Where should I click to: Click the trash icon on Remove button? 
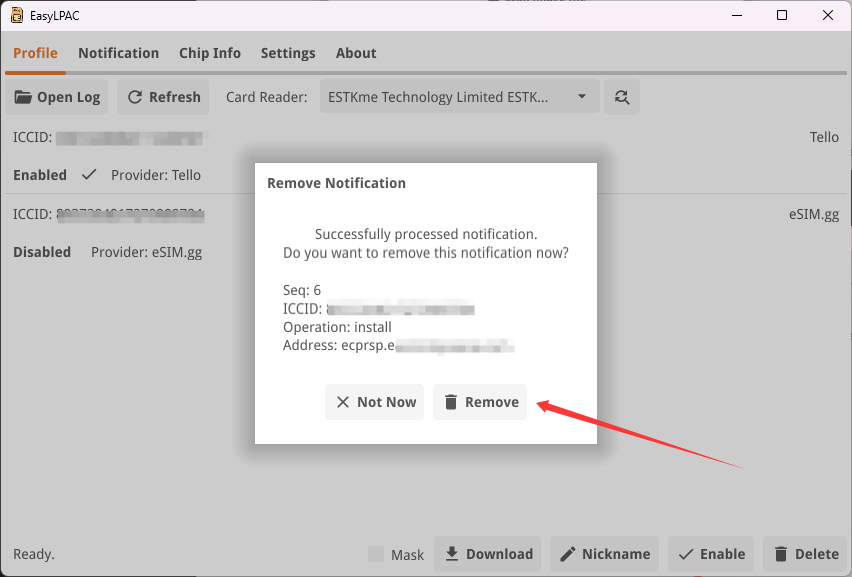tap(451, 402)
